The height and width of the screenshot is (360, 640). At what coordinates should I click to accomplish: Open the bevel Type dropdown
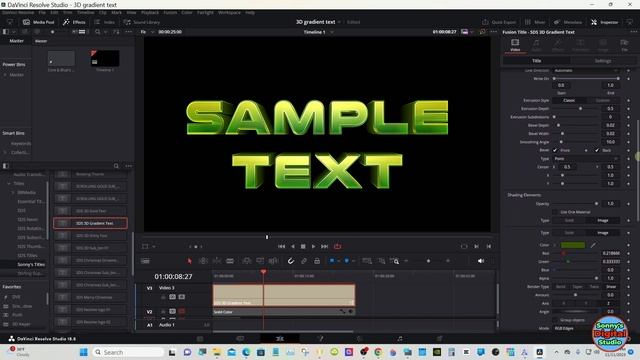[586, 158]
